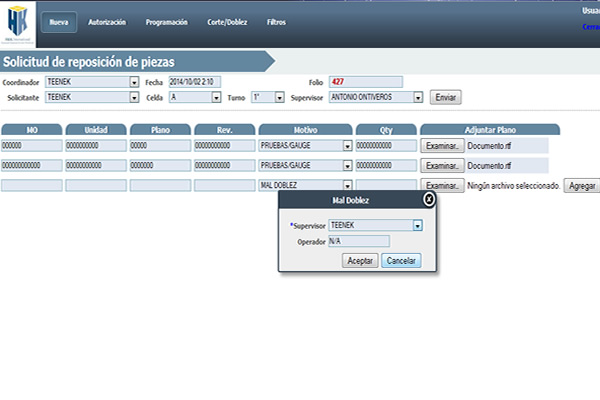The image size is (600, 400).
Task: Open the Turno dropdown
Action: tap(279, 98)
